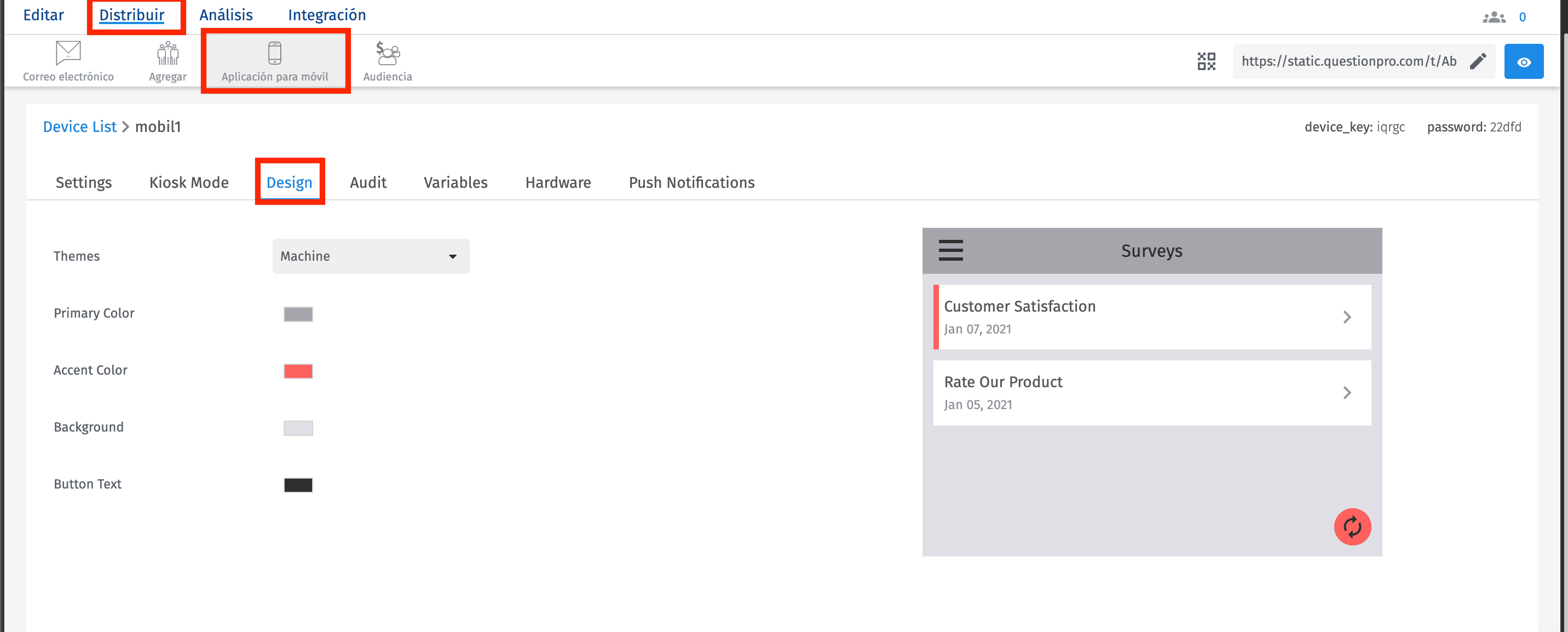Click the red refresh sync button

coord(1352,527)
